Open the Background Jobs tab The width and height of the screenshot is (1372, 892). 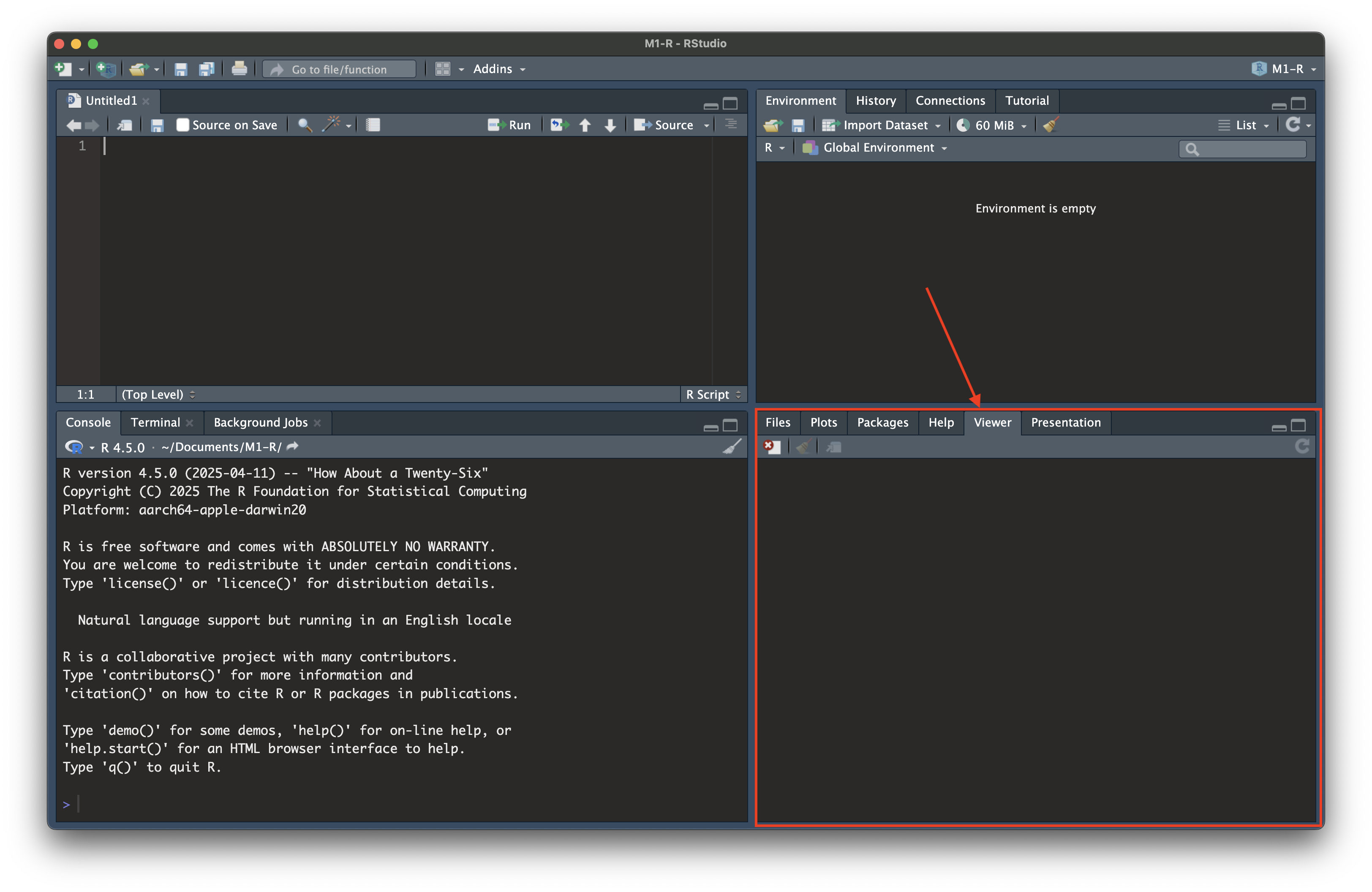[261, 422]
